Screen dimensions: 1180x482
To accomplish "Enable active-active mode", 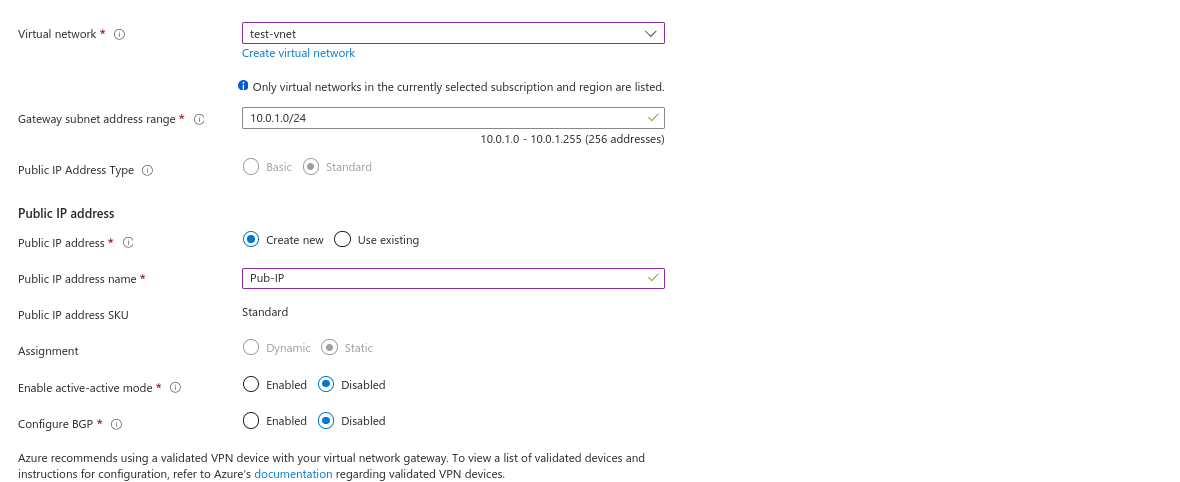I will (x=251, y=385).
